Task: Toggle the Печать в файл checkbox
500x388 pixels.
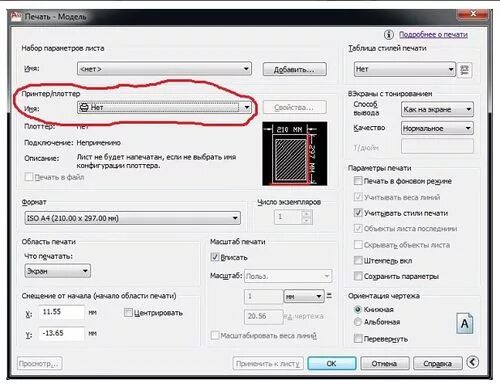Action: [29, 177]
